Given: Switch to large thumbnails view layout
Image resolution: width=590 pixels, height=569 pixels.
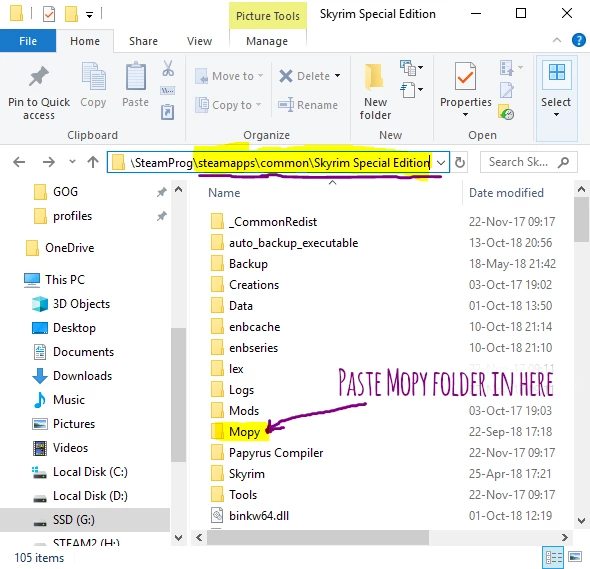Looking at the screenshot, I should point(575,557).
